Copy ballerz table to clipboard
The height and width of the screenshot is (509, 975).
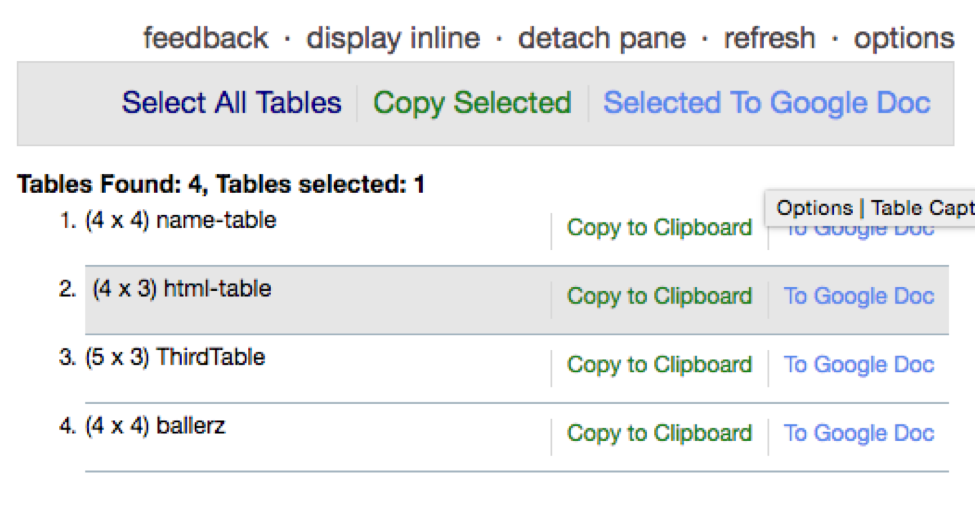coord(659,433)
